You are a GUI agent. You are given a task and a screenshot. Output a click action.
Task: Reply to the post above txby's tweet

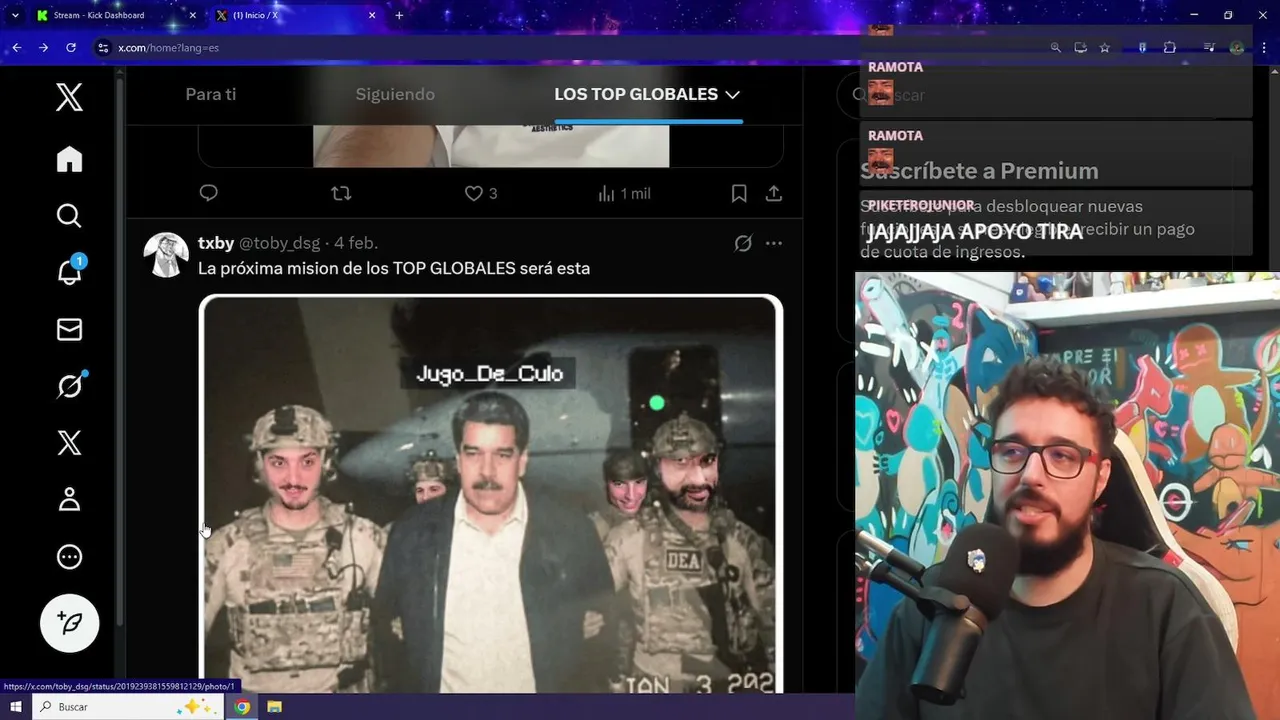[208, 193]
